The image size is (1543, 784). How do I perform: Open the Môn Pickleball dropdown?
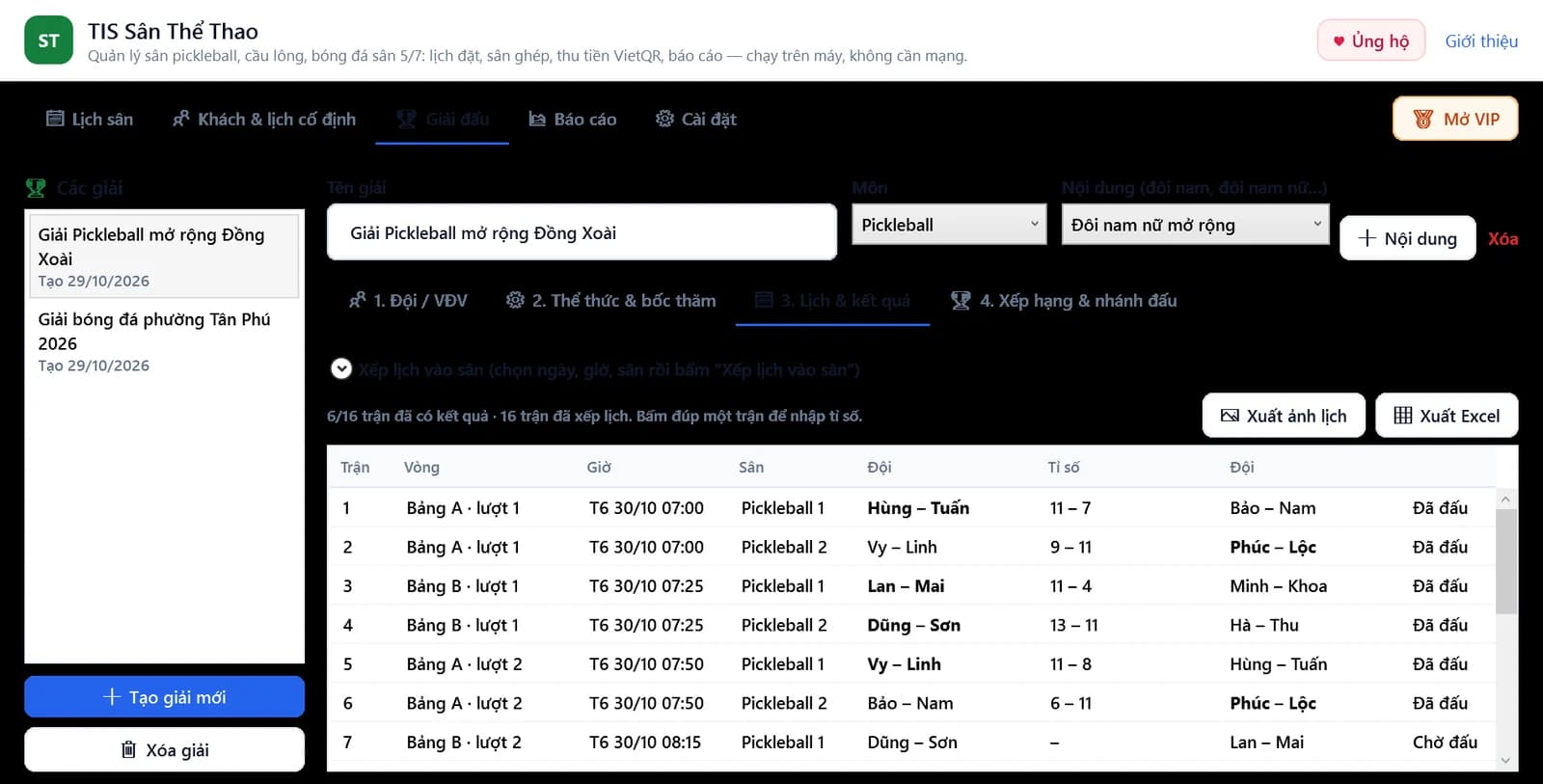click(x=949, y=225)
